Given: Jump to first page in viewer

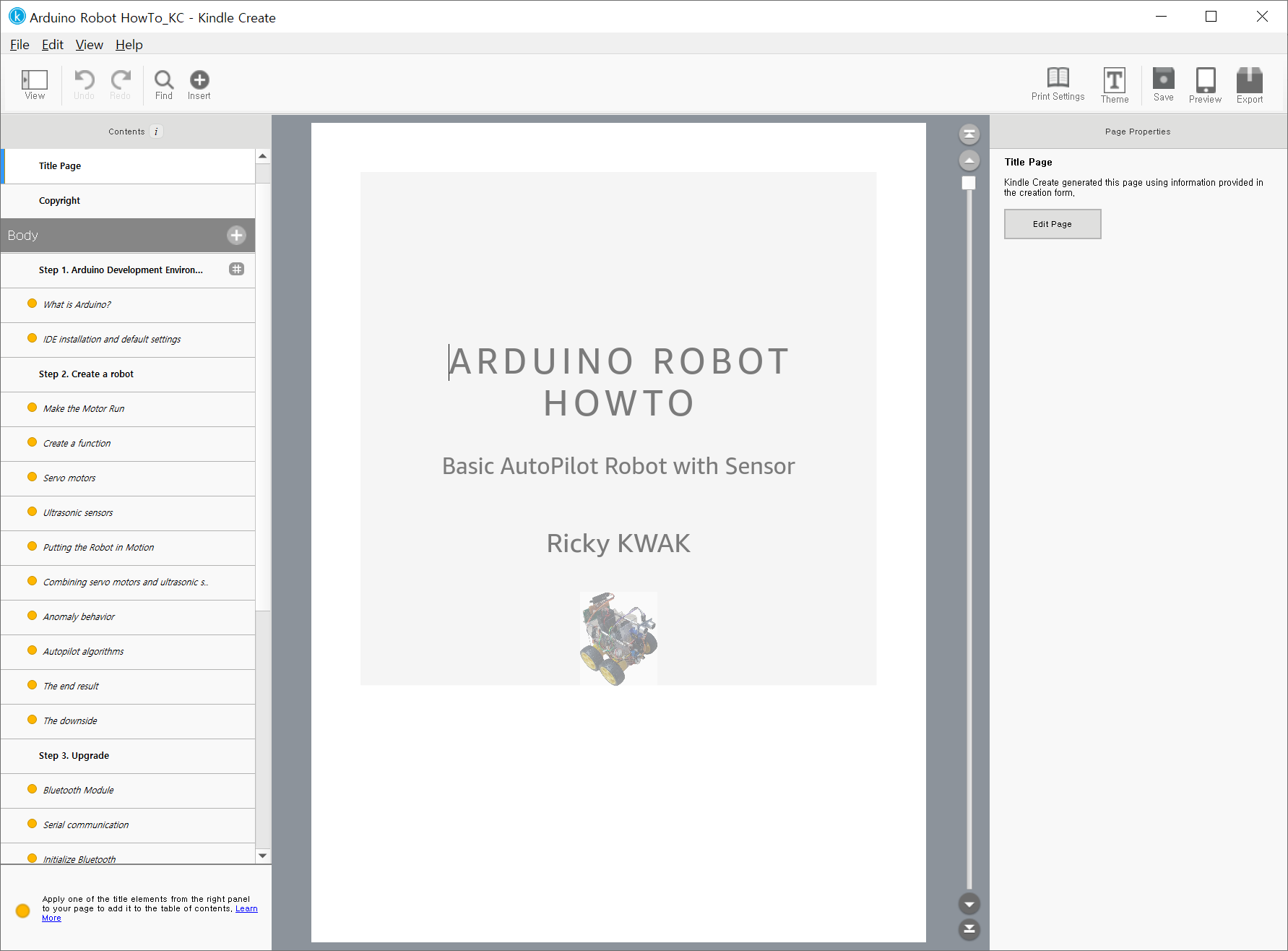Looking at the screenshot, I should click(969, 134).
